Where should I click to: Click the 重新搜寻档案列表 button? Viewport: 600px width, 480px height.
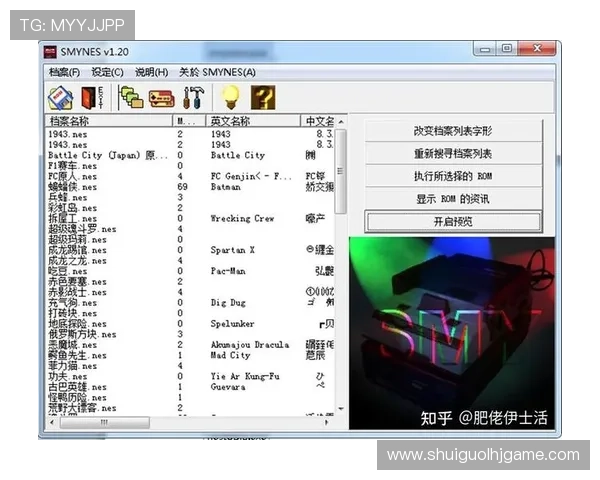[453, 153]
